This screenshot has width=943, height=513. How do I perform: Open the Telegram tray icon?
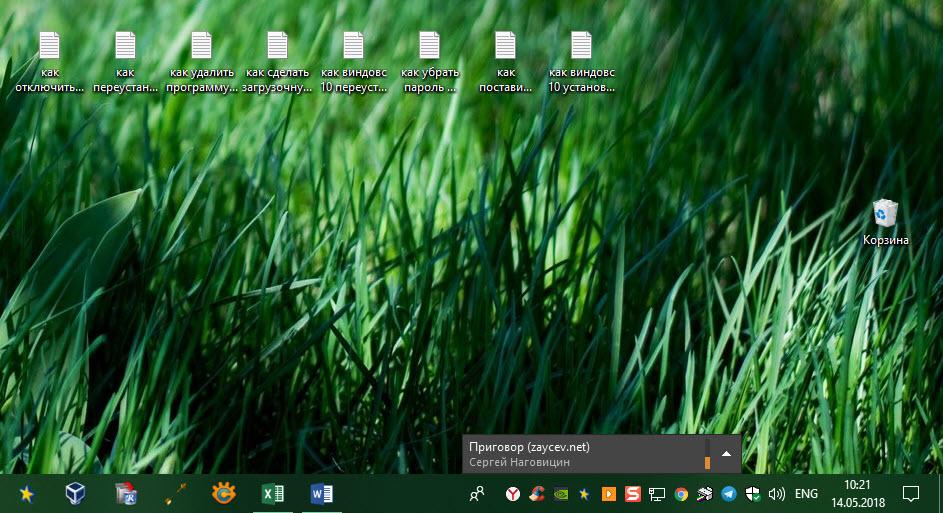click(728, 494)
